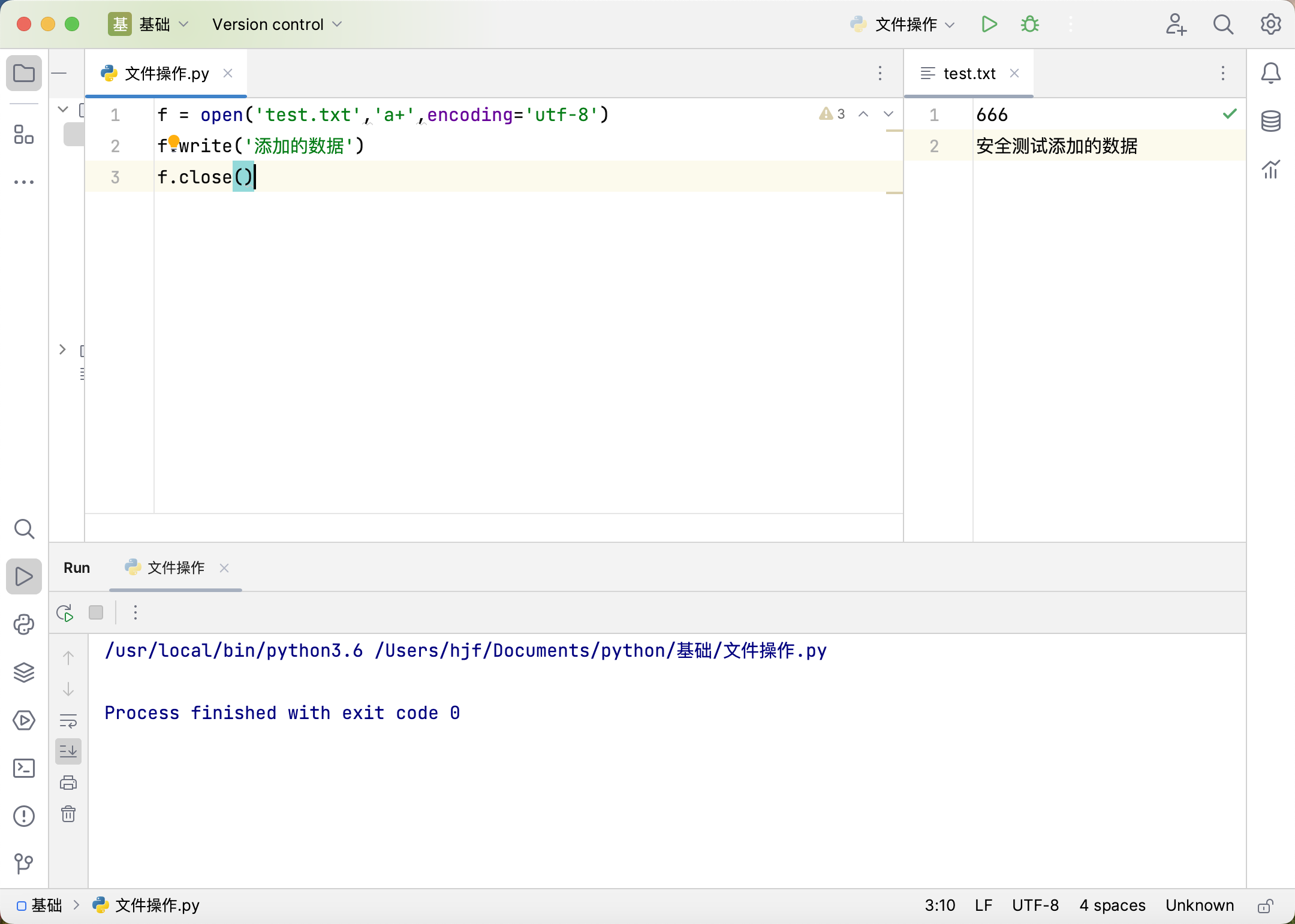
Task: Open Search Everywhere magnifier in title bar
Action: [x=1223, y=25]
